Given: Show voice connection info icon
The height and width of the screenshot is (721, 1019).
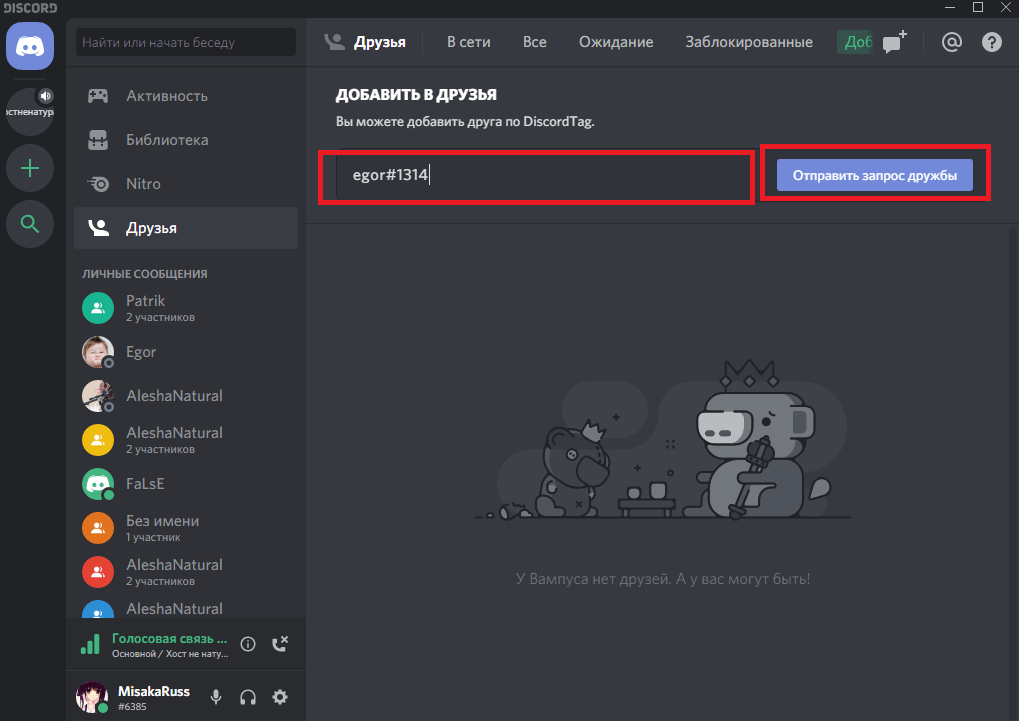Looking at the screenshot, I should [249, 644].
